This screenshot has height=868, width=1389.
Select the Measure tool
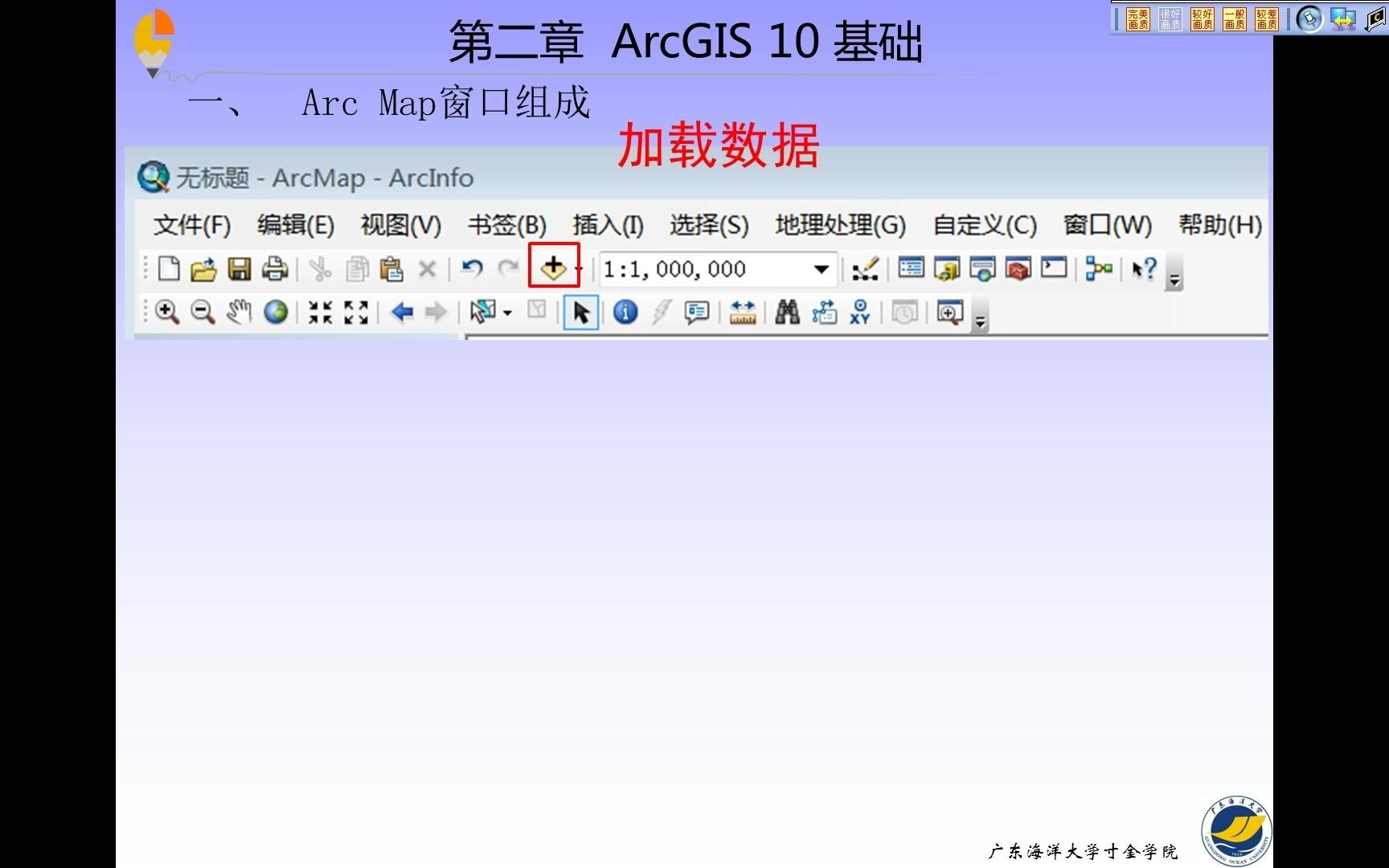coord(741,313)
